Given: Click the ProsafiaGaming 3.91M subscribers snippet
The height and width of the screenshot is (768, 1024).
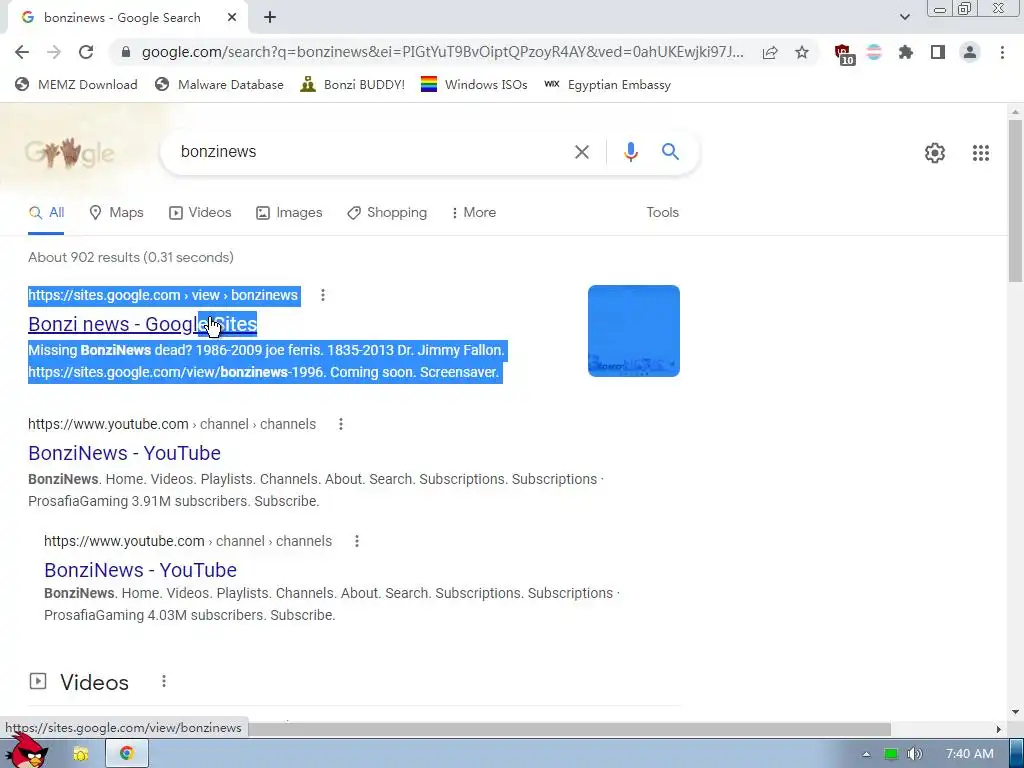Looking at the screenshot, I should point(174,502).
